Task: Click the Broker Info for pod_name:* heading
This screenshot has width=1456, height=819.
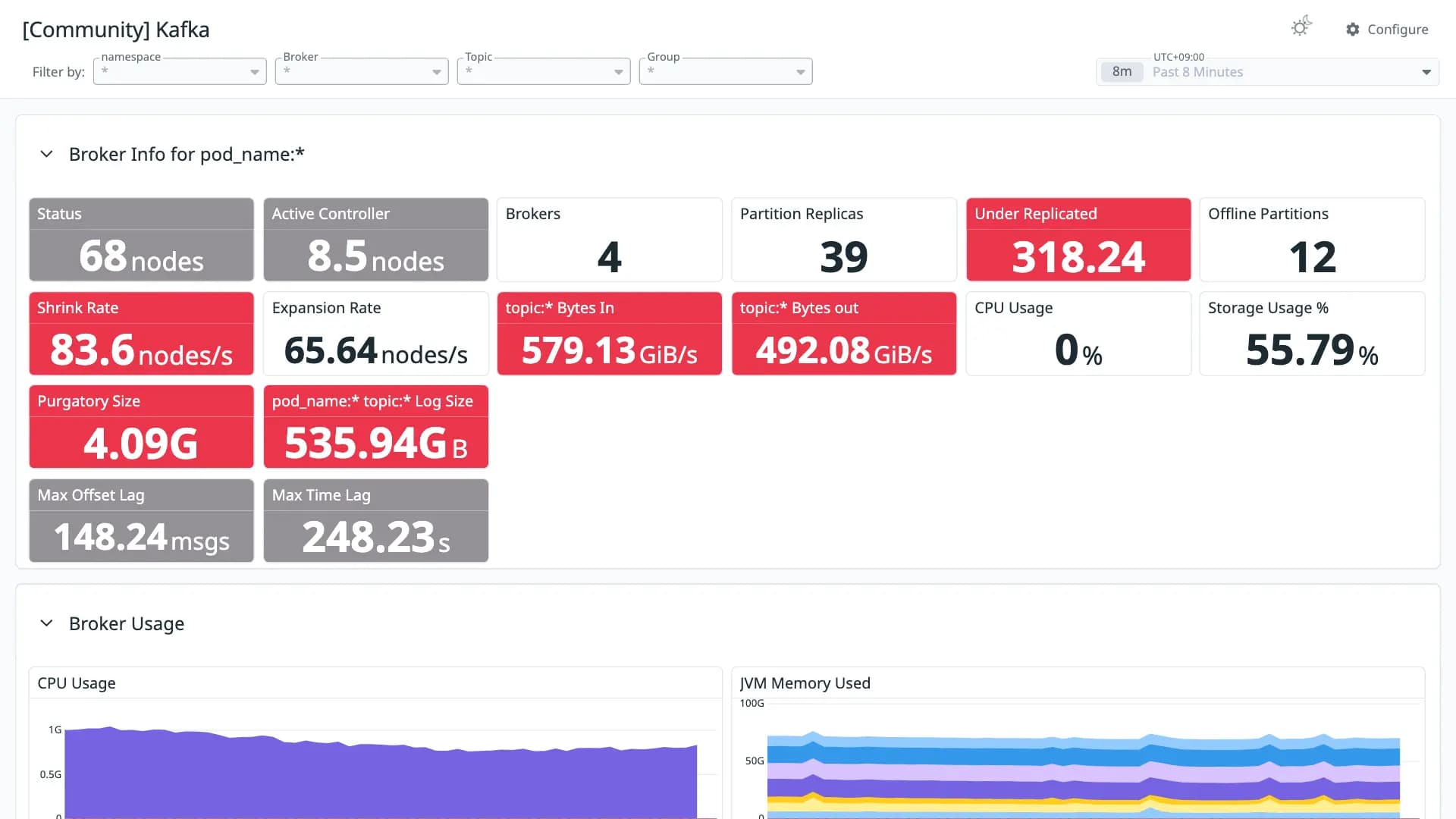Action: click(x=187, y=154)
